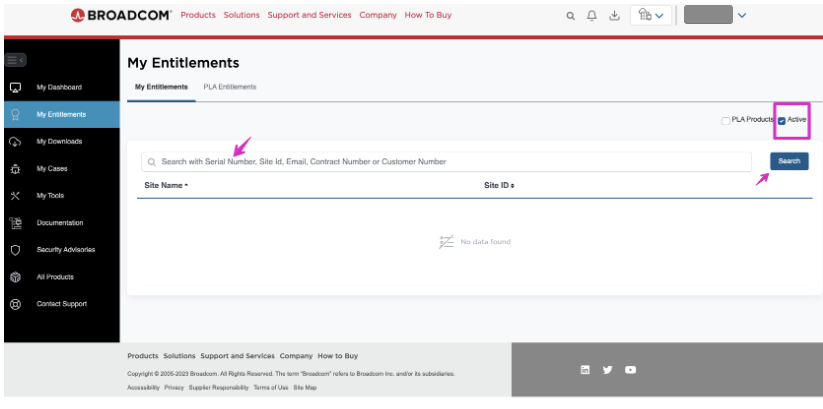Open the notifications bell

pyautogui.click(x=592, y=16)
